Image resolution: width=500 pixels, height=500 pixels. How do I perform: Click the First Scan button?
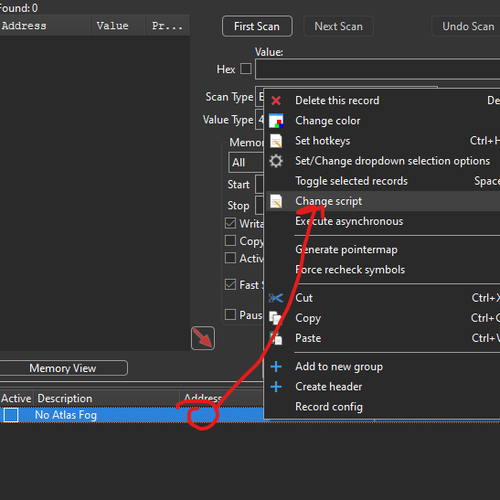tap(257, 26)
